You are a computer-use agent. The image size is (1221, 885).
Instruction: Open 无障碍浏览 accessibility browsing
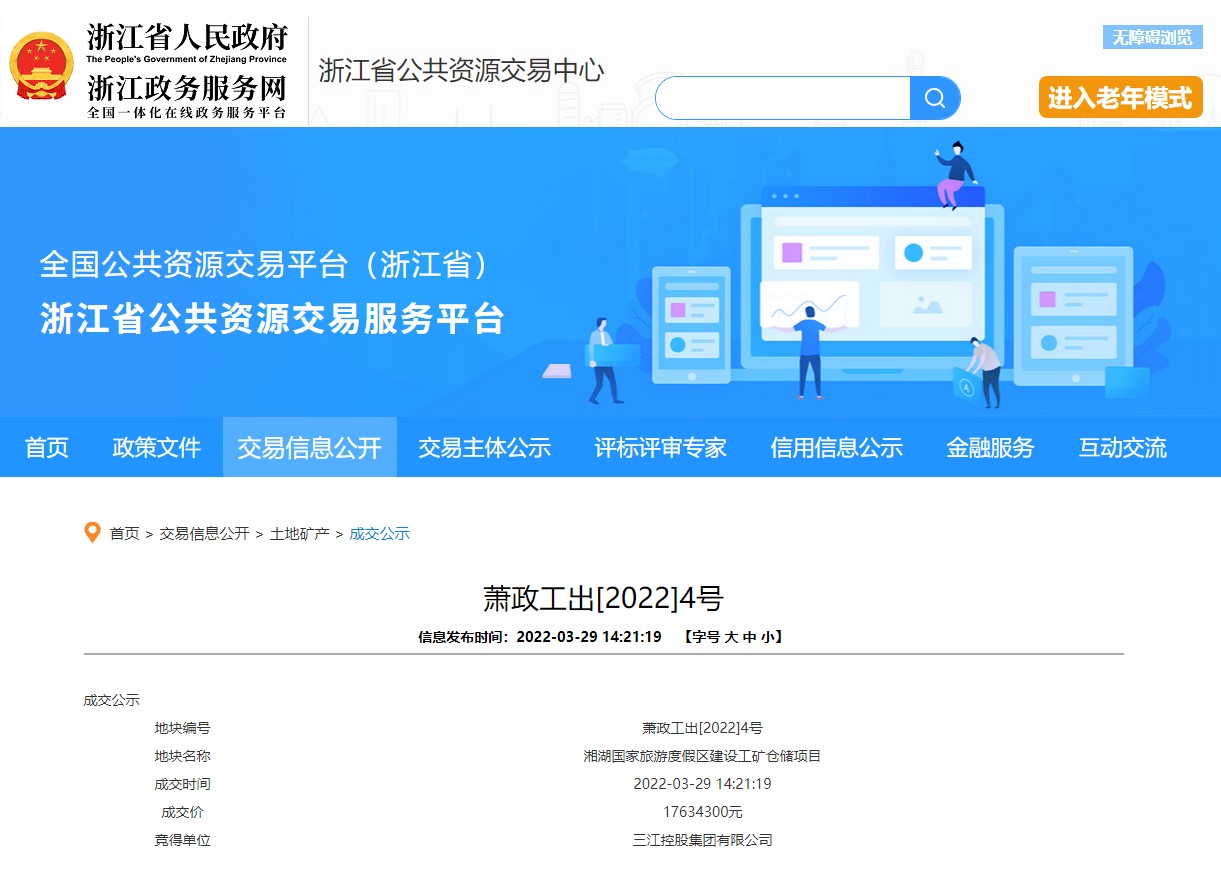point(1152,38)
